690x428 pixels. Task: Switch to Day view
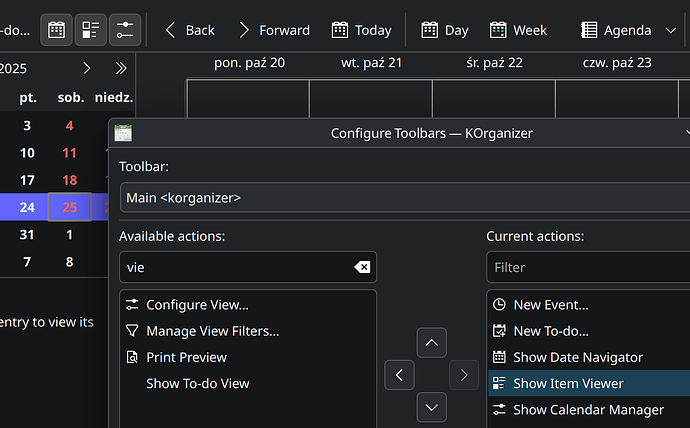tap(444, 30)
